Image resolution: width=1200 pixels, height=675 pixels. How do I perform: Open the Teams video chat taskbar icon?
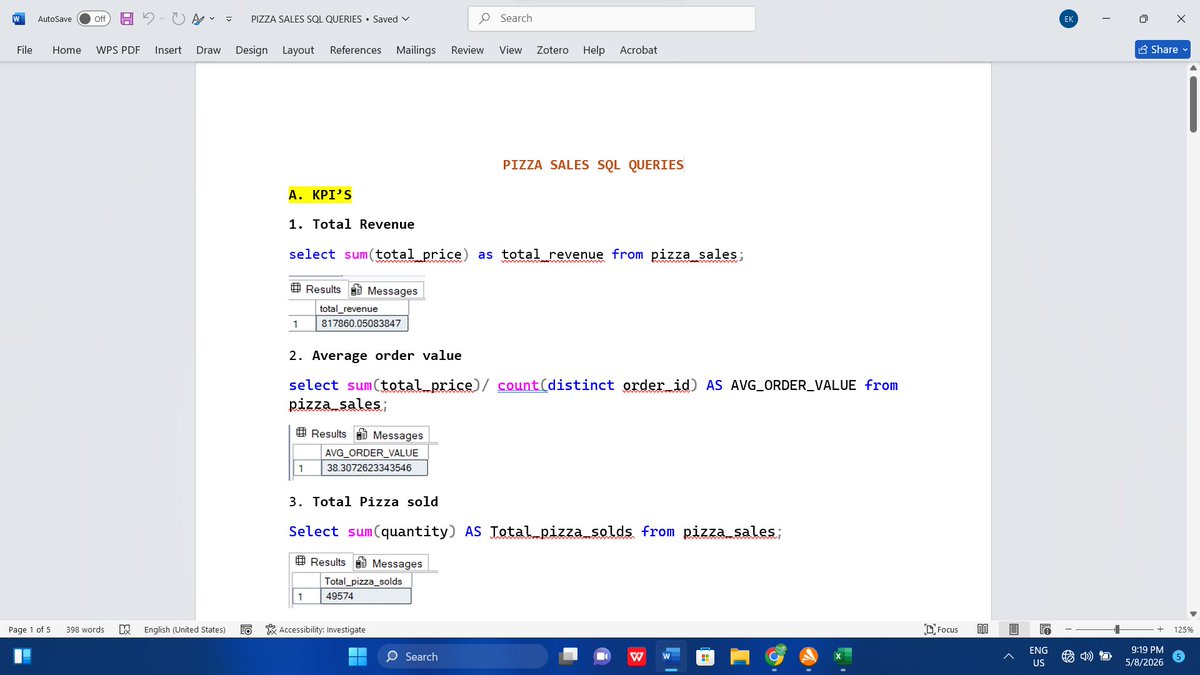[x=602, y=656]
